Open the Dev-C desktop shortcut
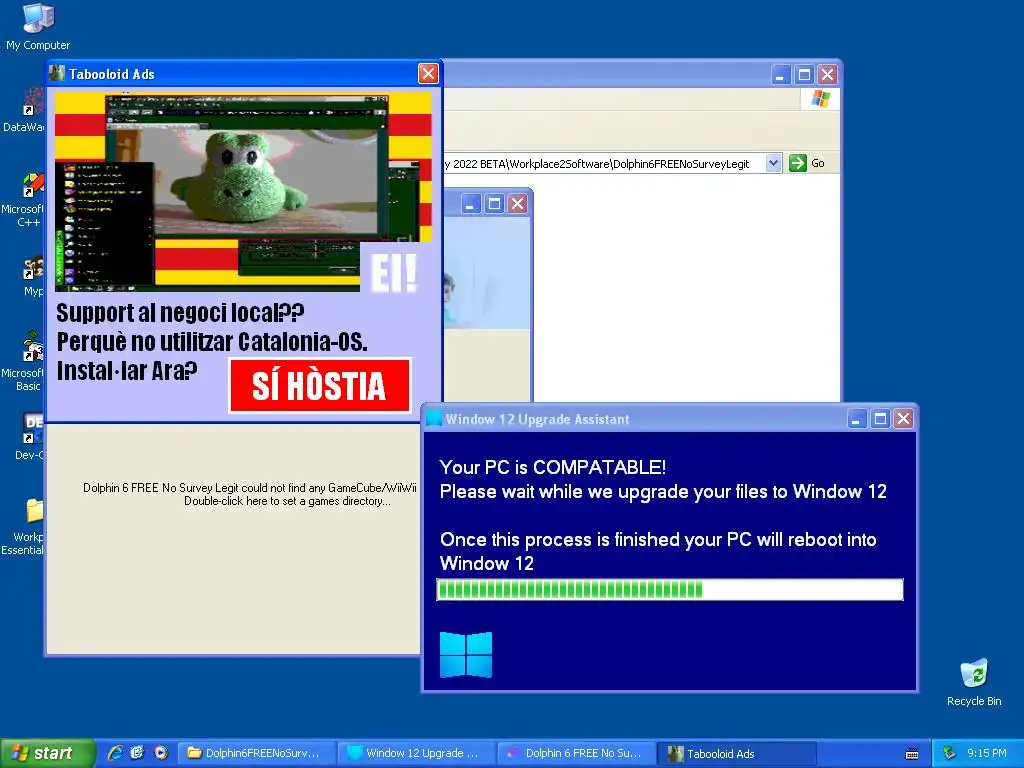This screenshot has width=1024, height=768. [29, 436]
